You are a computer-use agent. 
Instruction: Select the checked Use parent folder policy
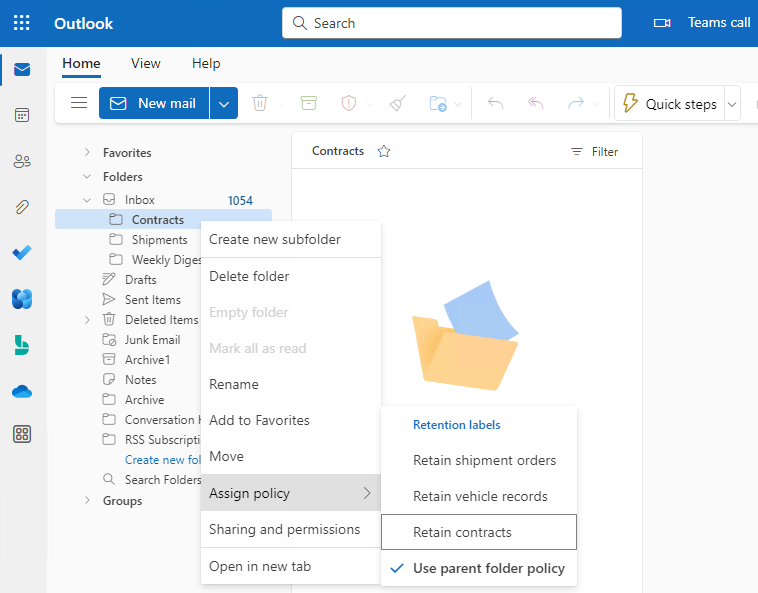coord(488,568)
